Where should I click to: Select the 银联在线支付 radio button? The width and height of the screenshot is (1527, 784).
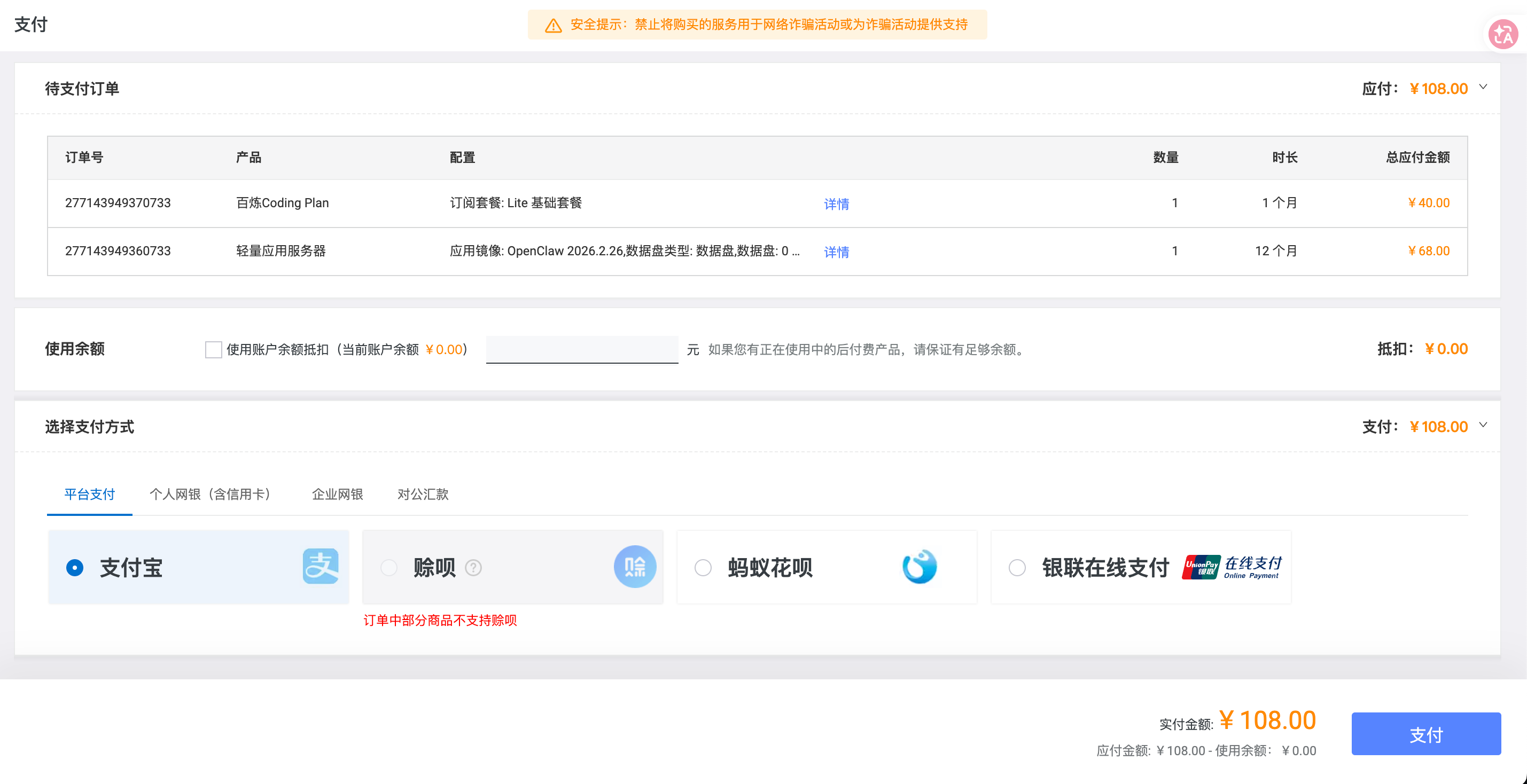(x=1017, y=568)
